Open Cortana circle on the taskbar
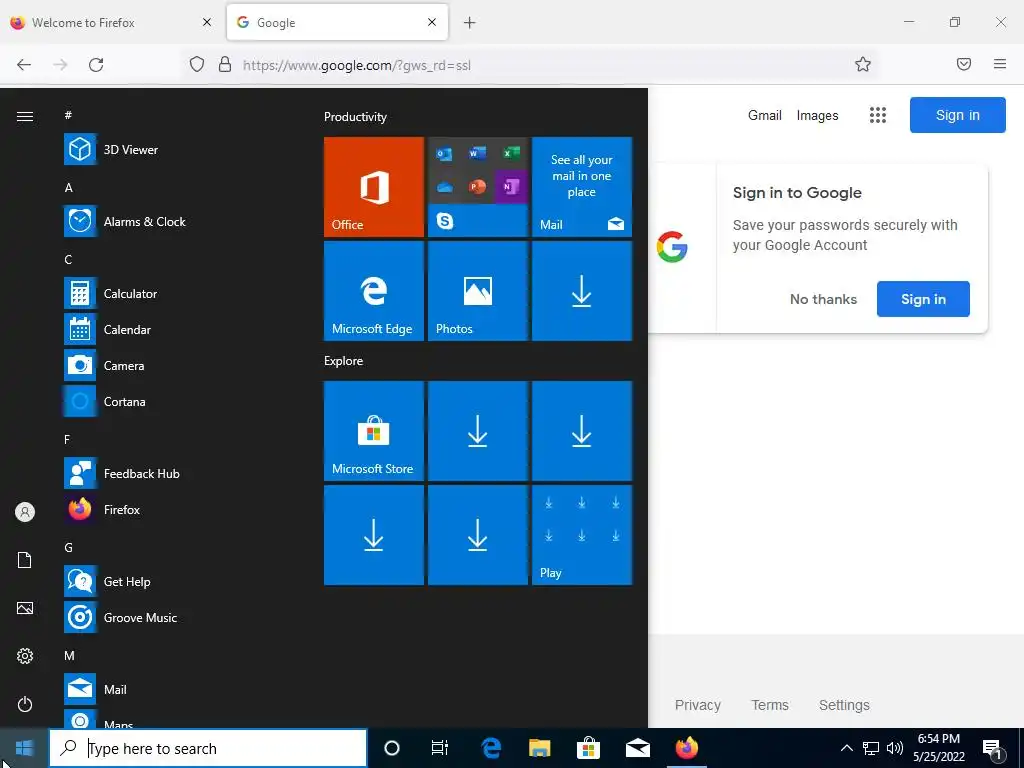1024x768 pixels. click(x=392, y=748)
